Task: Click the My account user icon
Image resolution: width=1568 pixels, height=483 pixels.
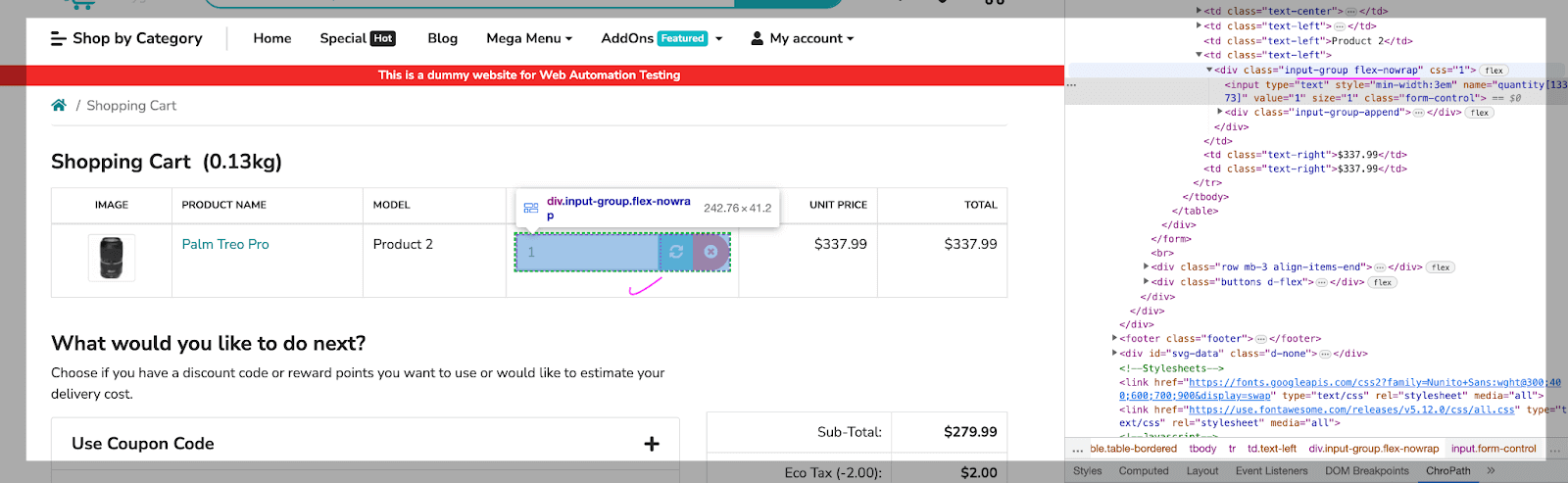Action: (757, 38)
